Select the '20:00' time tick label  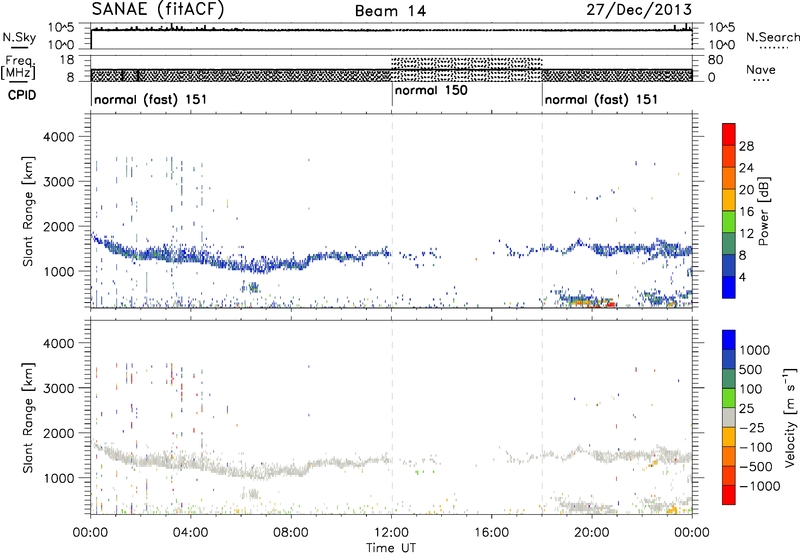(592, 533)
